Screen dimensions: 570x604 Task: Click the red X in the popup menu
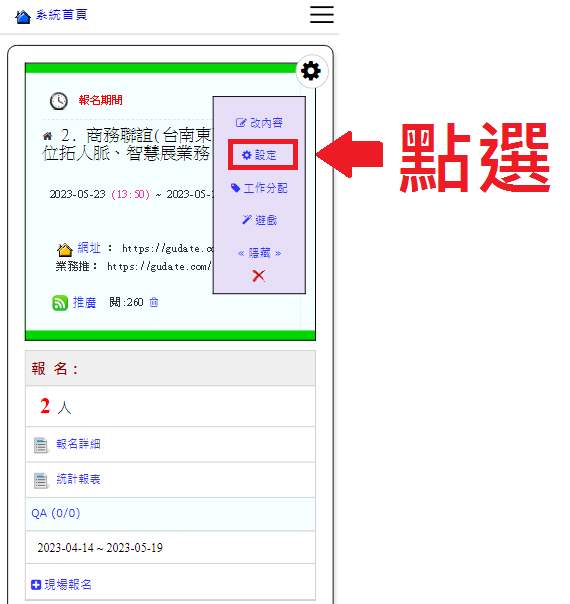pyautogui.click(x=259, y=275)
